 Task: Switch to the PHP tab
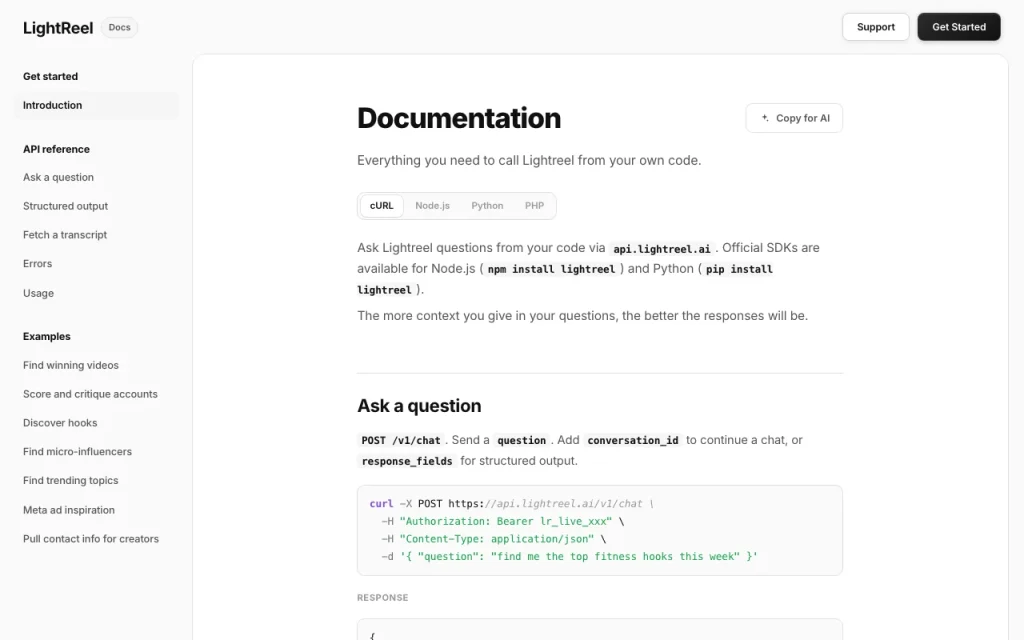coord(534,206)
